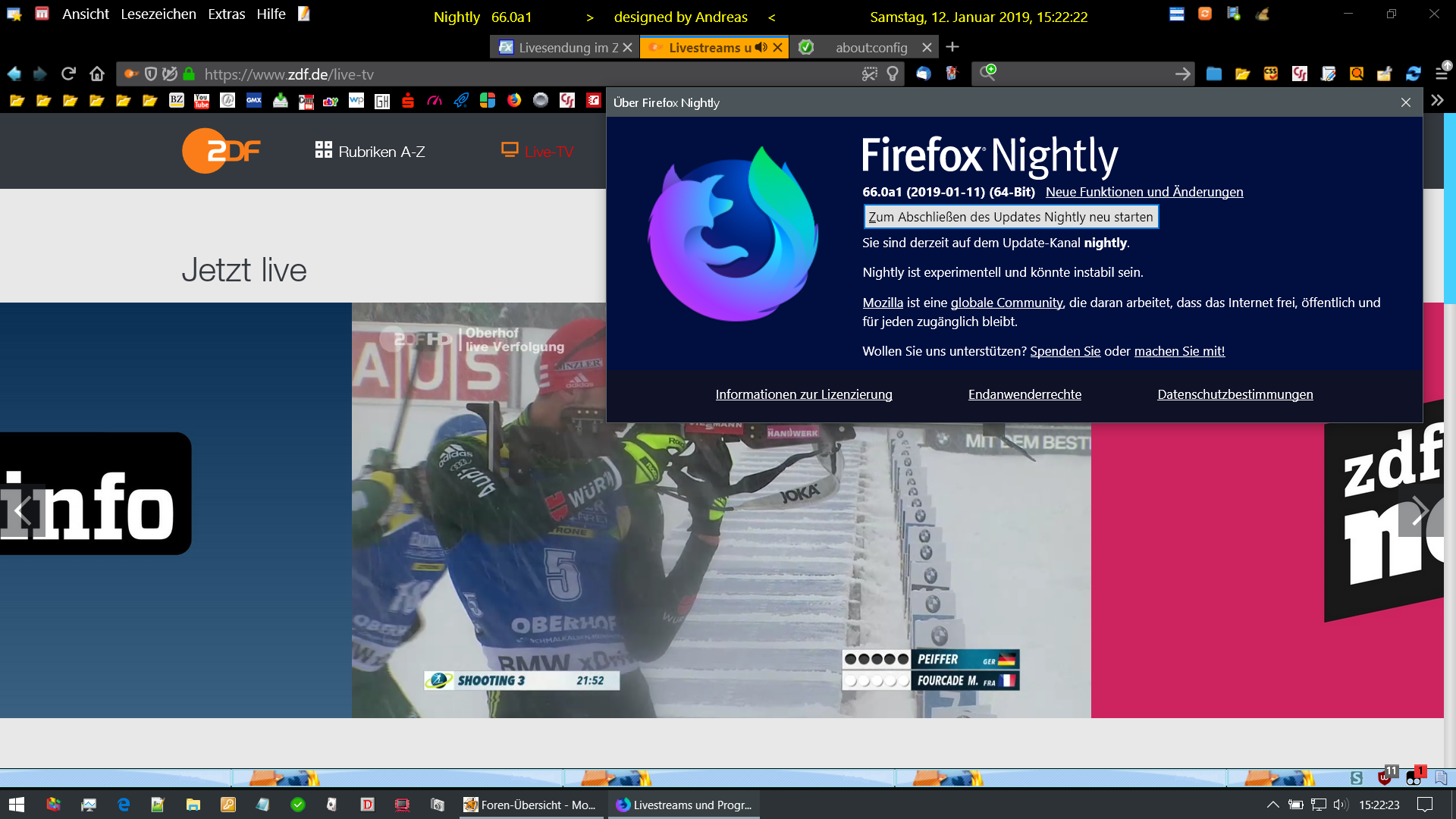Screen dimensions: 1456x819
Task: Show hidden system tray icons chevron
Action: [x=1273, y=805]
